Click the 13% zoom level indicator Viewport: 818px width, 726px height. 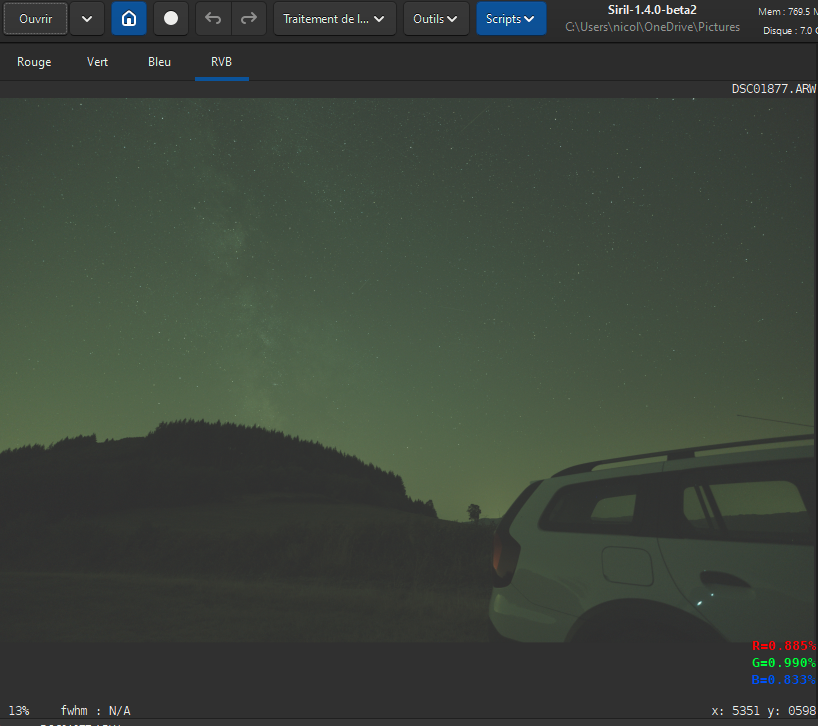[x=19, y=711]
